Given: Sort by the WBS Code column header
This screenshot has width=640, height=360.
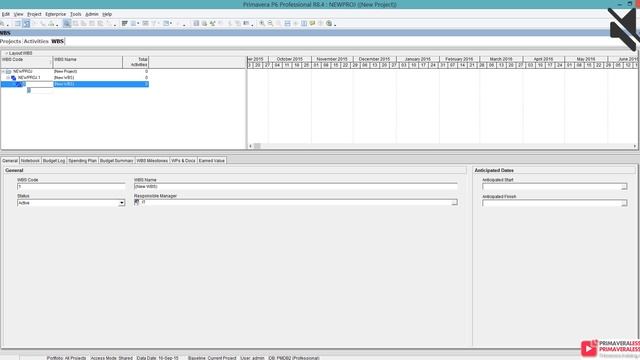Looking at the screenshot, I should pyautogui.click(x=27, y=62).
